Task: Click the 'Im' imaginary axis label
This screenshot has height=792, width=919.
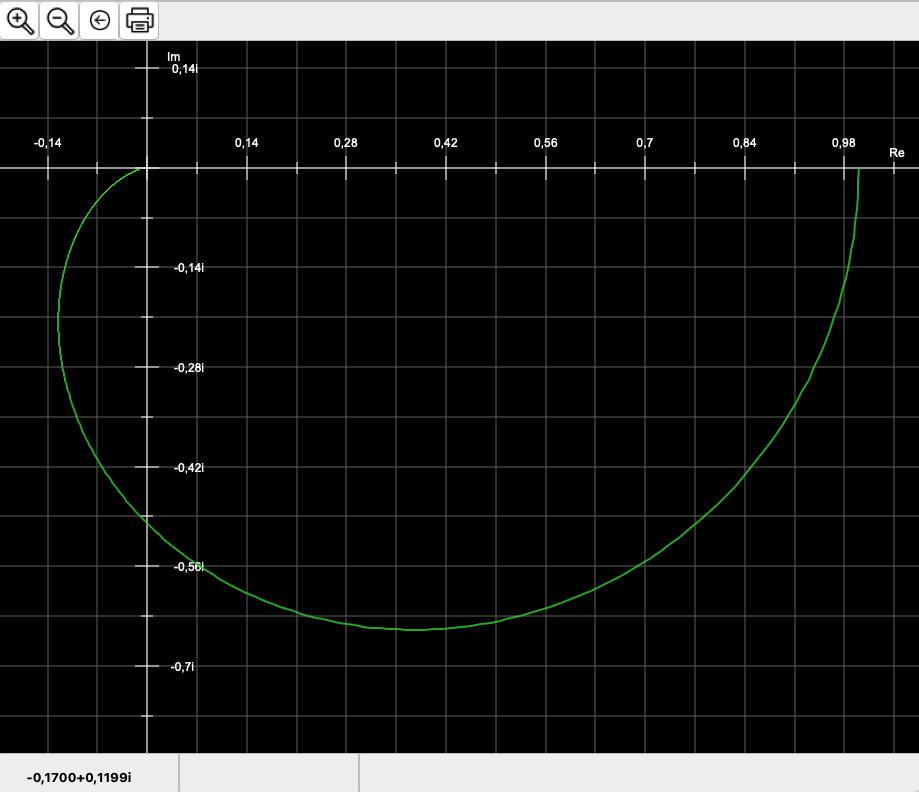Action: click(174, 57)
